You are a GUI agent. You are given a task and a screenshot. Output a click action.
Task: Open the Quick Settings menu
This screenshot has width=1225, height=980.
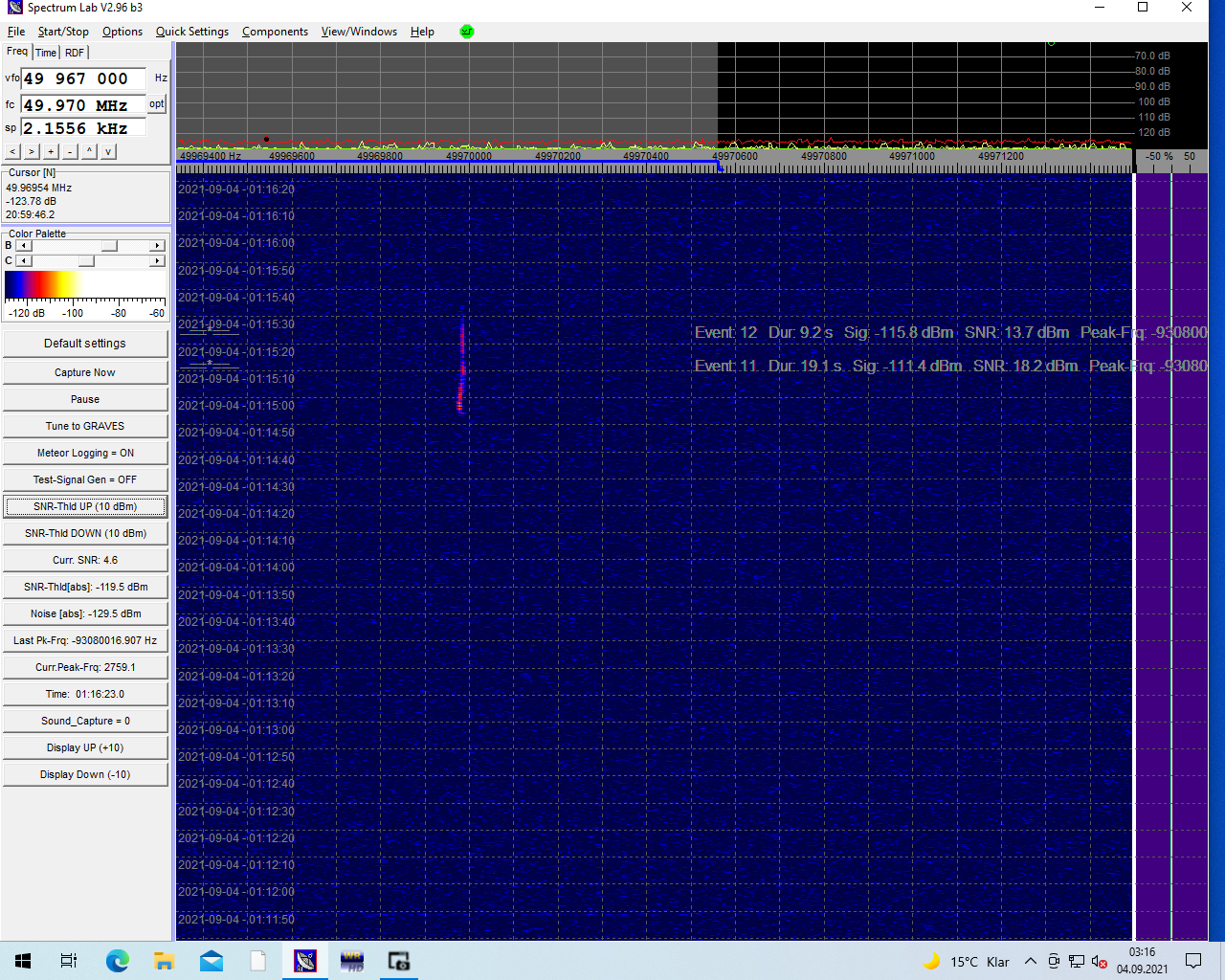[192, 32]
